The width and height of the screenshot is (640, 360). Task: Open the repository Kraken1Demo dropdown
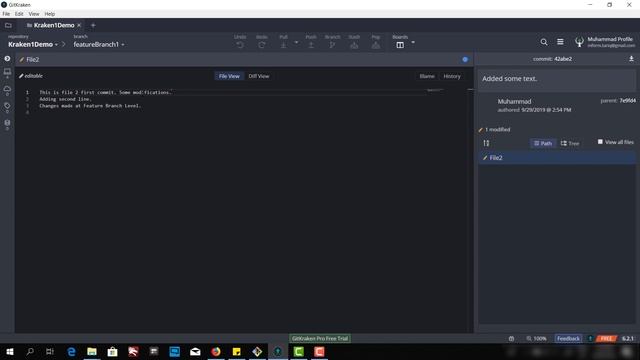[33, 44]
